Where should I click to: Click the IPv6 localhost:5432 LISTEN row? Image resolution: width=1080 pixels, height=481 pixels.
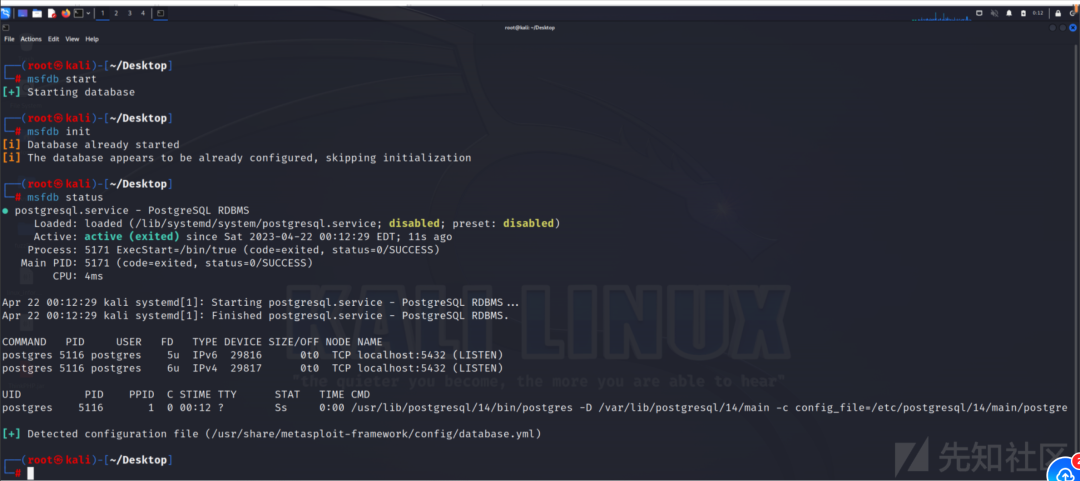click(253, 355)
